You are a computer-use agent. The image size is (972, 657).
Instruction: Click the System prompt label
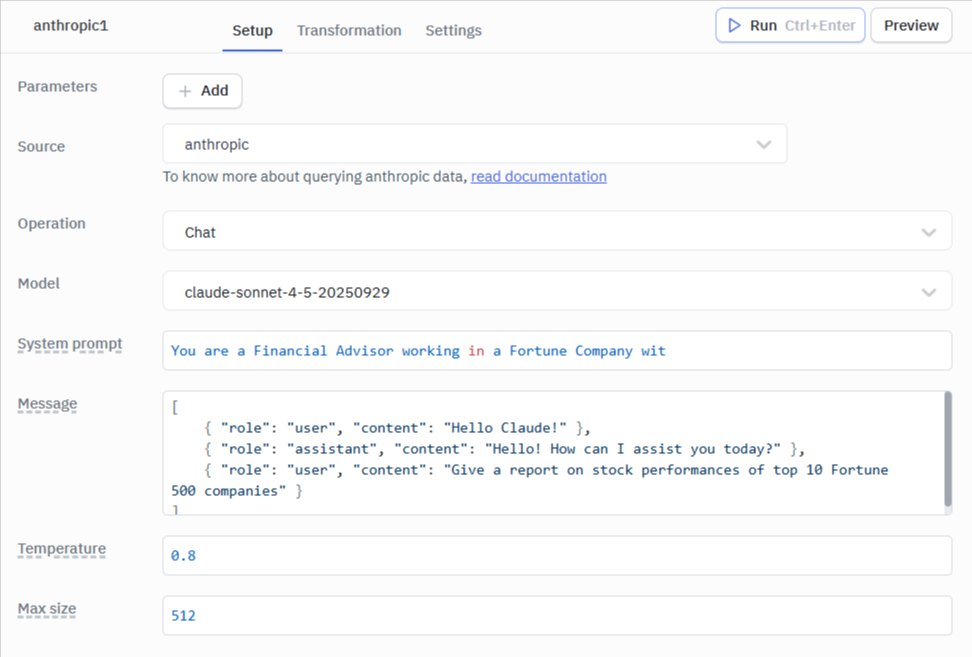pyautogui.click(x=70, y=343)
